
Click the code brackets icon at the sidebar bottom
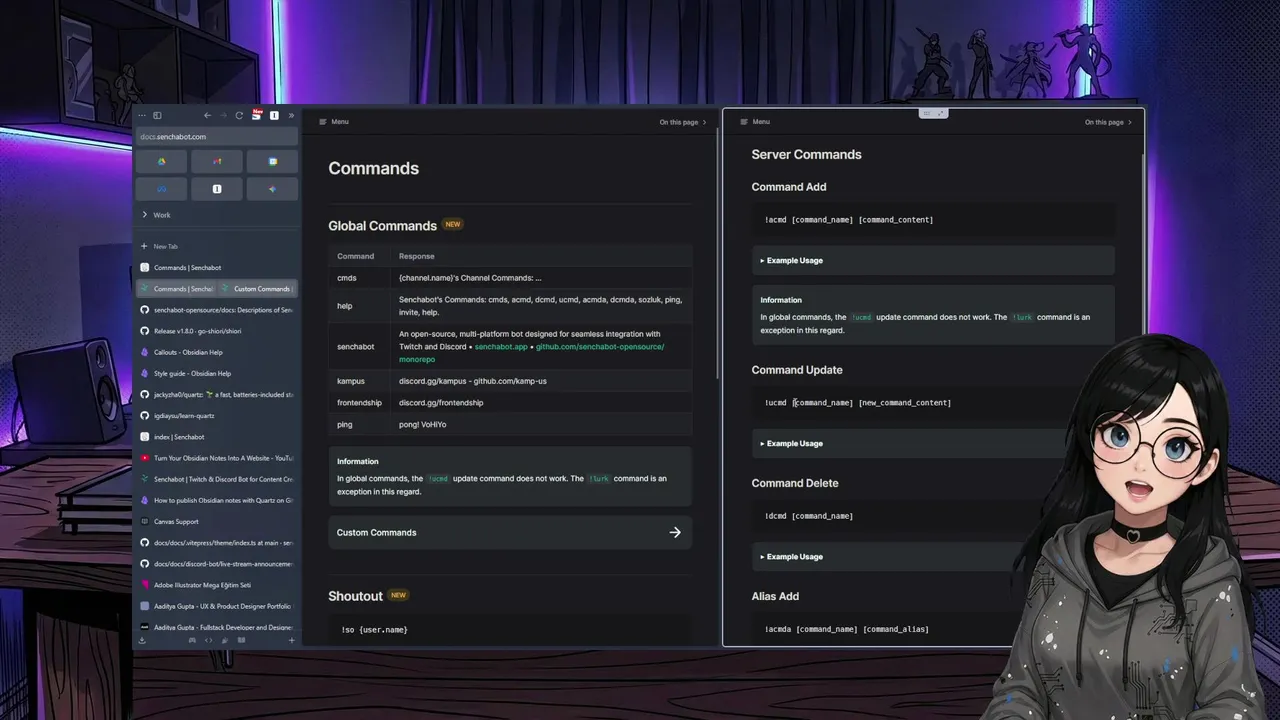[x=209, y=640]
